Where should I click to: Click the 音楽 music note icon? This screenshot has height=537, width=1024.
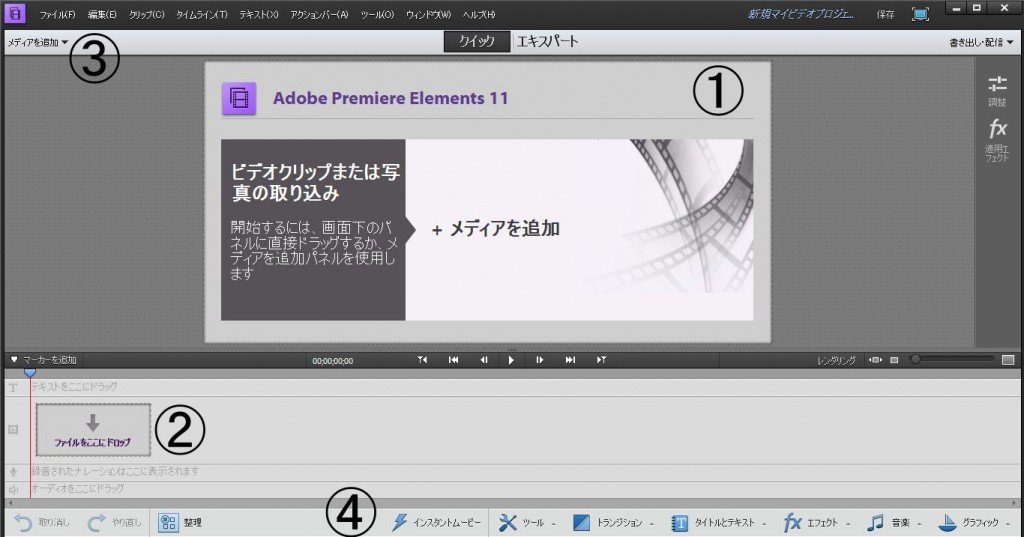coord(875,523)
